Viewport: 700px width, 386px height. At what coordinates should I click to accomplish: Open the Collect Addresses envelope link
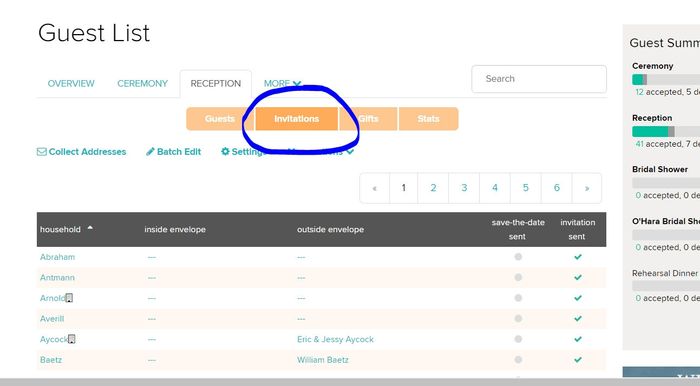81,152
